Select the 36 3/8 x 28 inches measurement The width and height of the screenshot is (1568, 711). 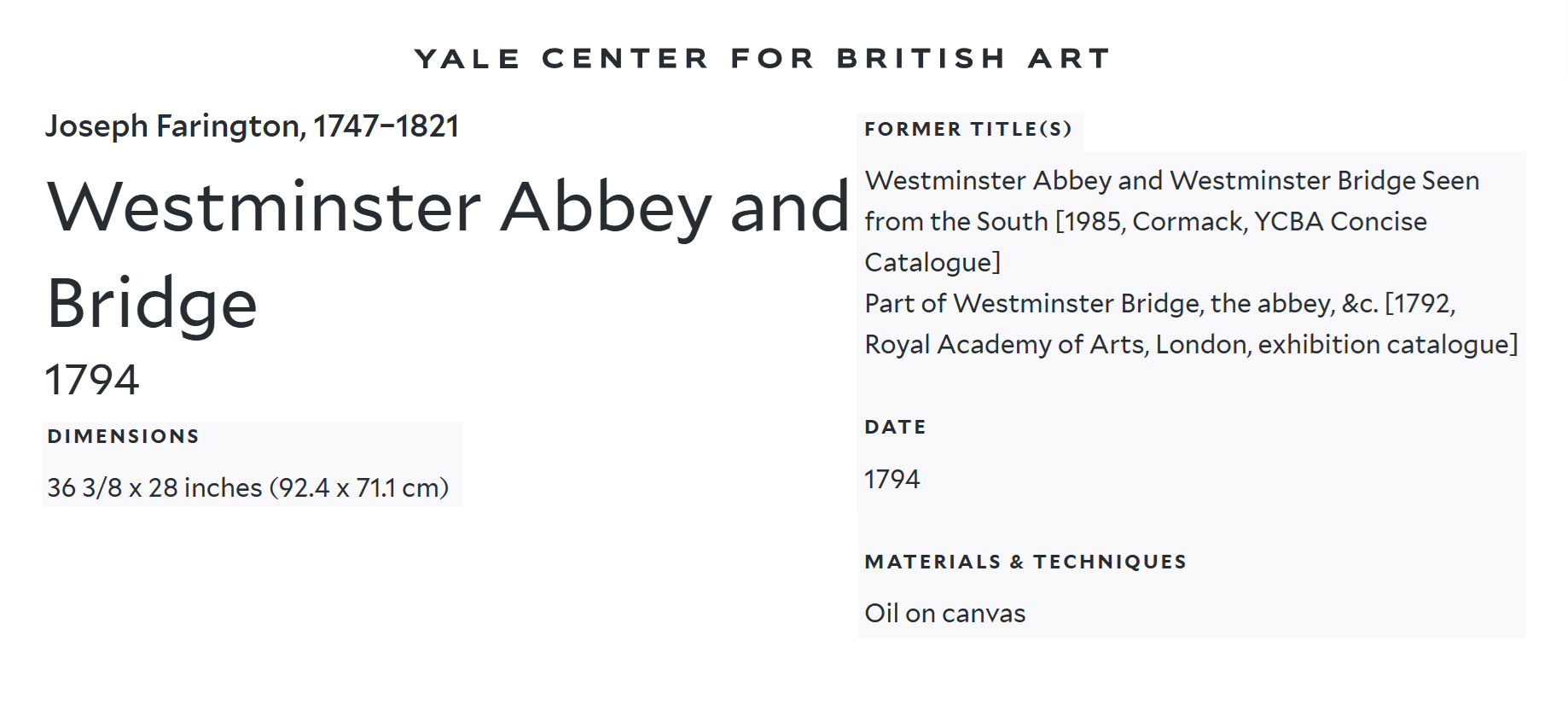(x=154, y=487)
